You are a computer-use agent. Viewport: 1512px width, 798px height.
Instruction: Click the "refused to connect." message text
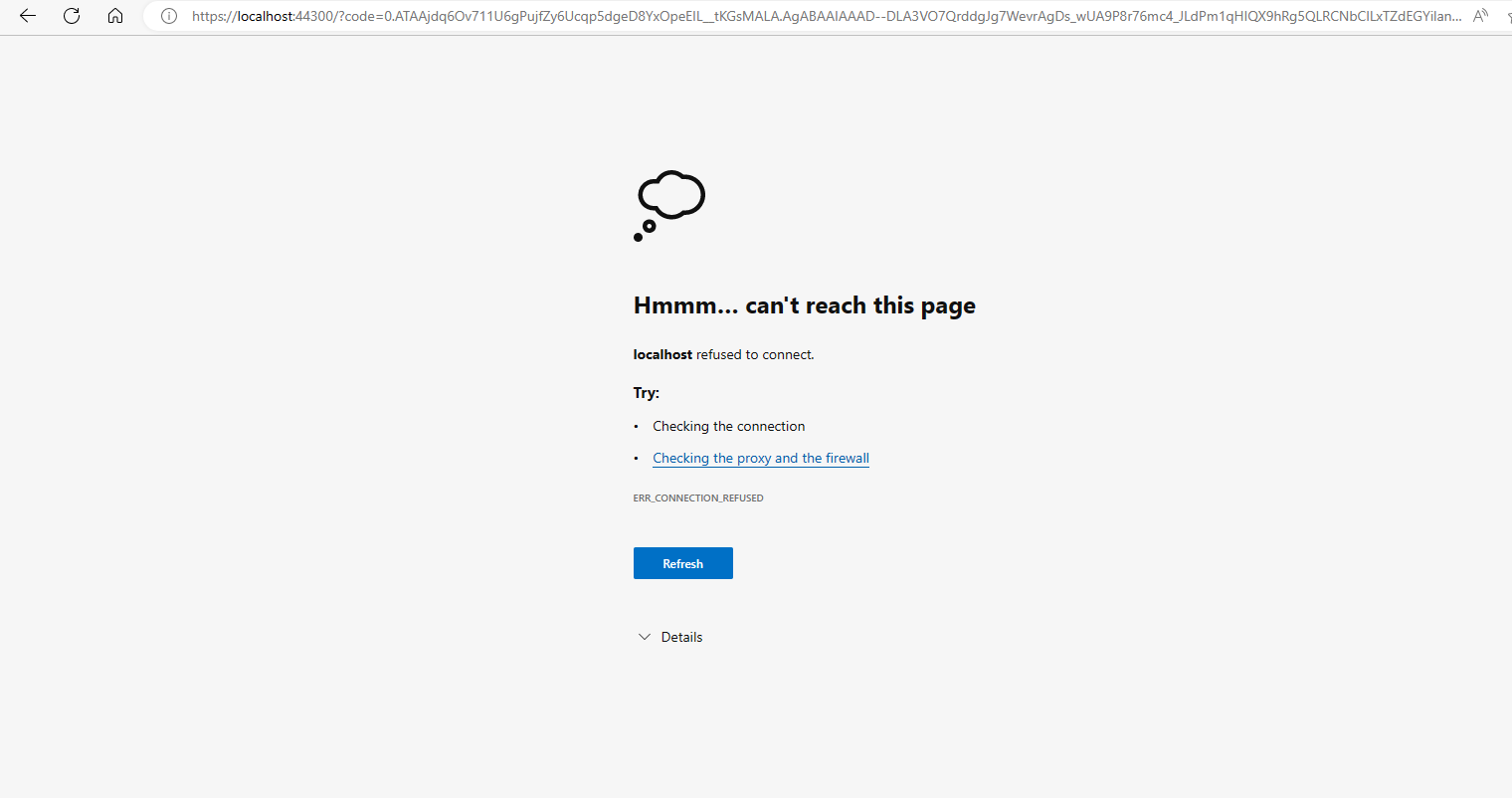[755, 354]
